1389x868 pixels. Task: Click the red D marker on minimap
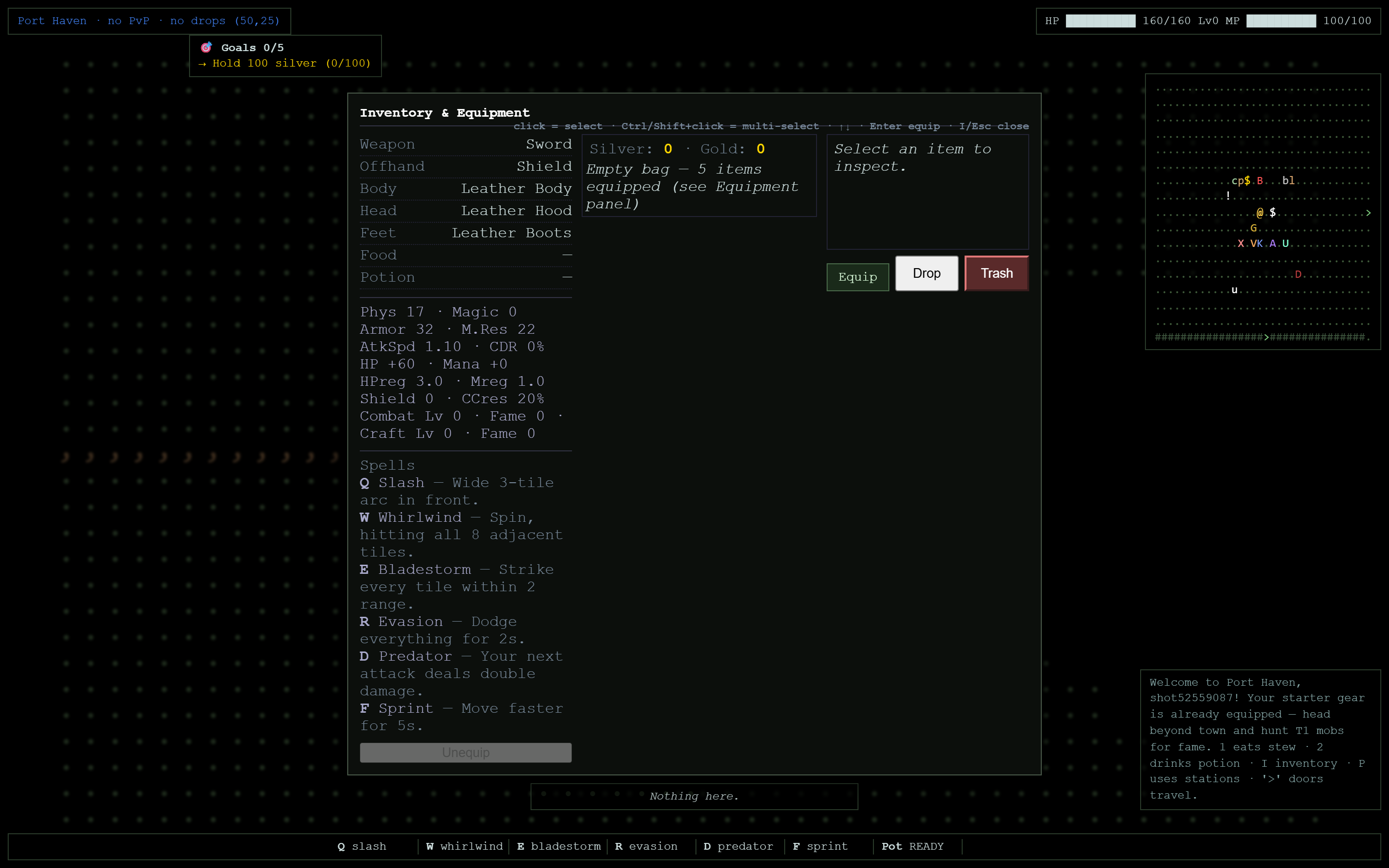tap(1298, 274)
